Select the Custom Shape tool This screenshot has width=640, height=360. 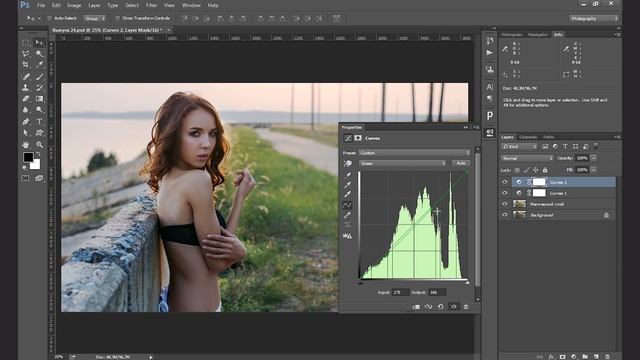click(x=39, y=133)
